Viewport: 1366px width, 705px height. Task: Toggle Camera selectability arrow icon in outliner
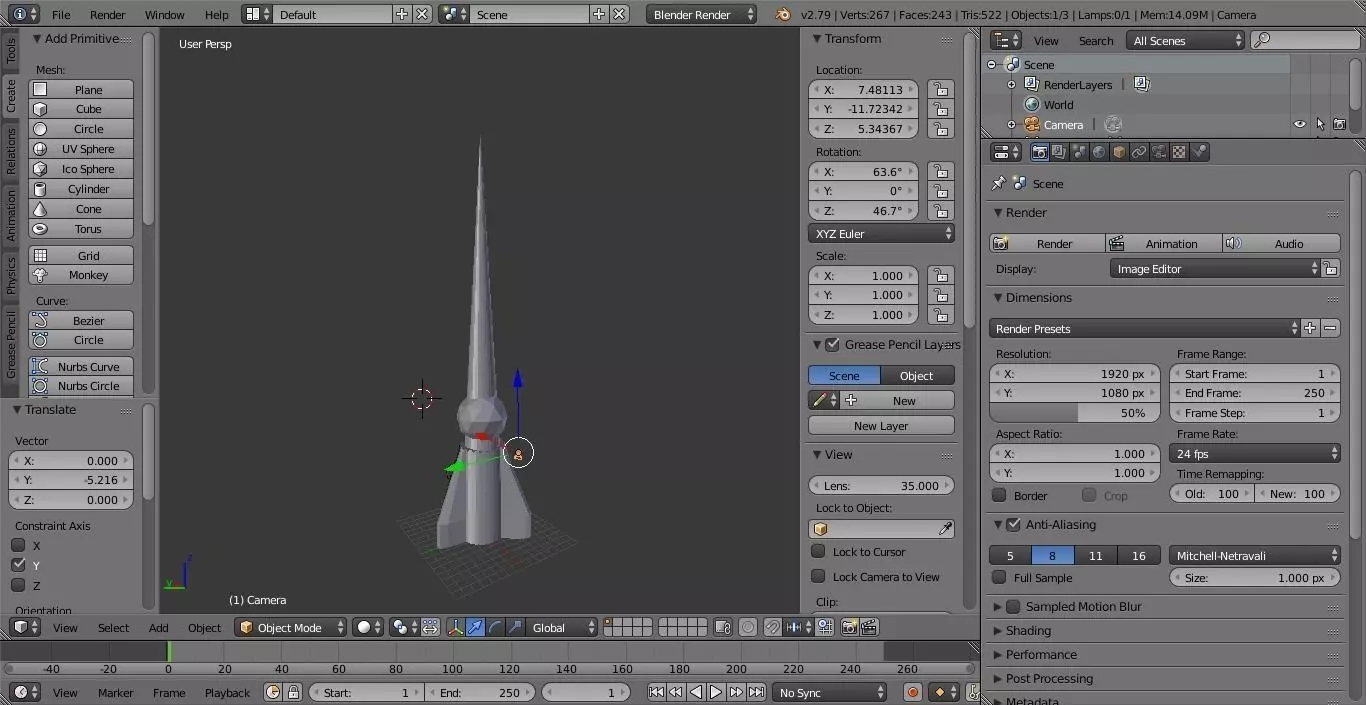1320,125
